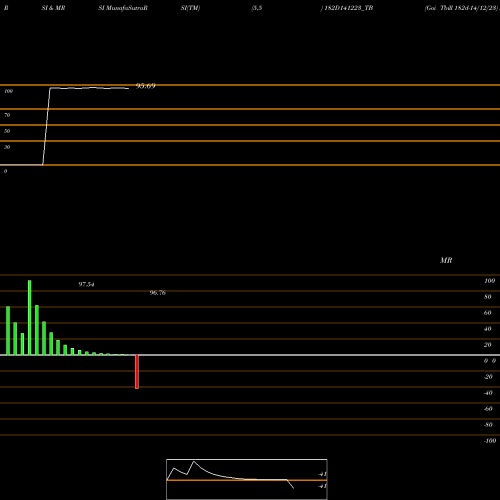Click the 95.69 RSI value label
This screenshot has width=500, height=500.
tap(146, 86)
